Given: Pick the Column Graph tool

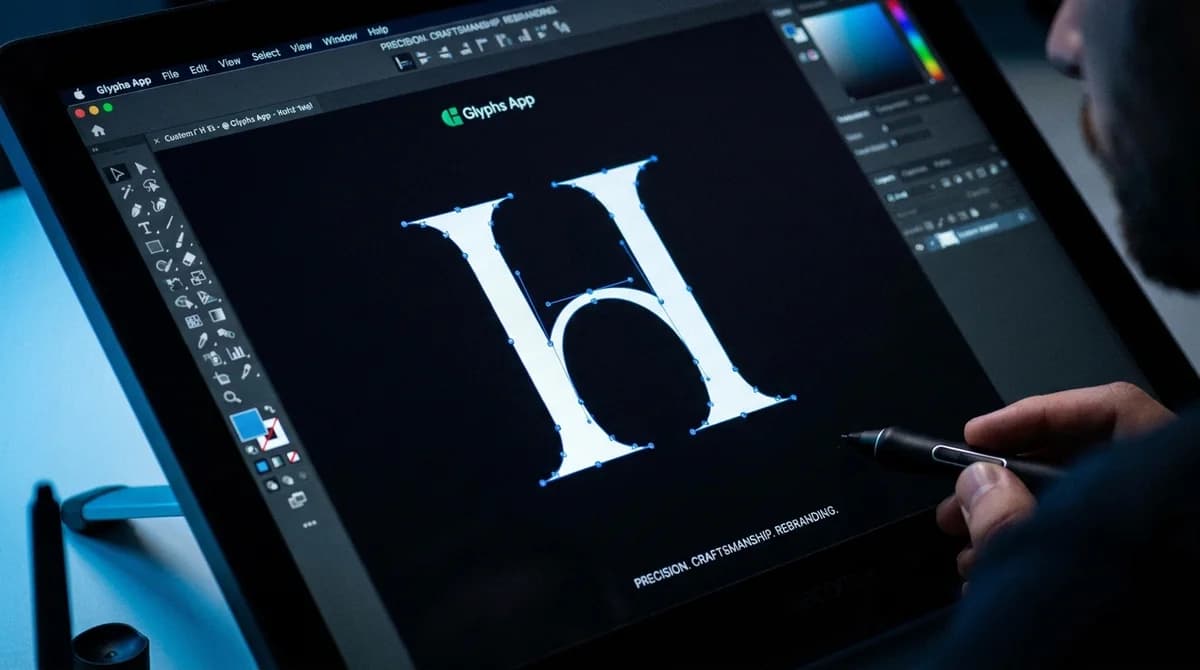Looking at the screenshot, I should click(235, 353).
